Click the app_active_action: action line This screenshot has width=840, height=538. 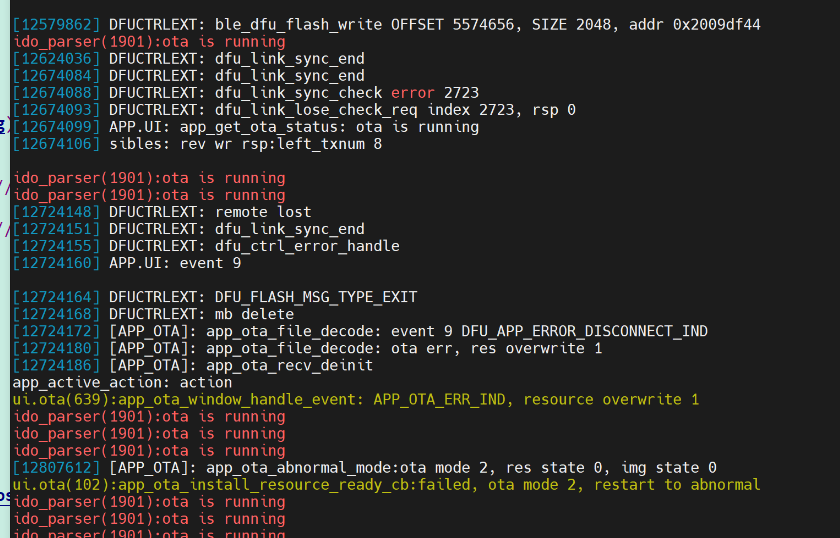pos(122,383)
